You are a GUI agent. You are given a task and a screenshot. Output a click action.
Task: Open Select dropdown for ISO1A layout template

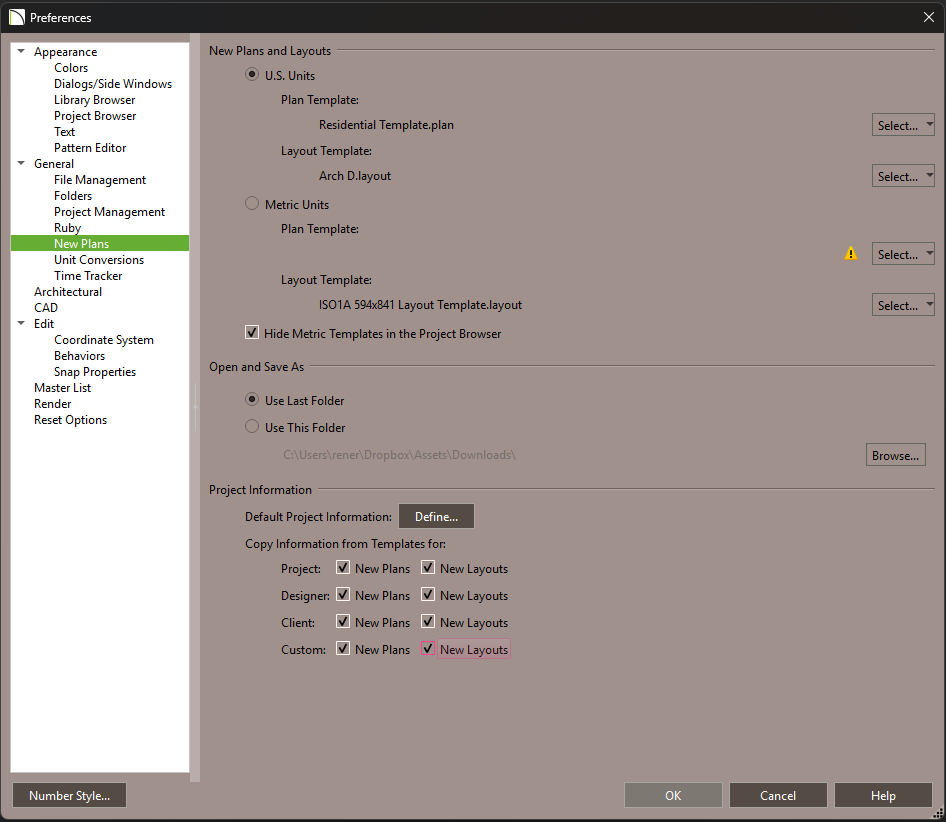coord(903,305)
